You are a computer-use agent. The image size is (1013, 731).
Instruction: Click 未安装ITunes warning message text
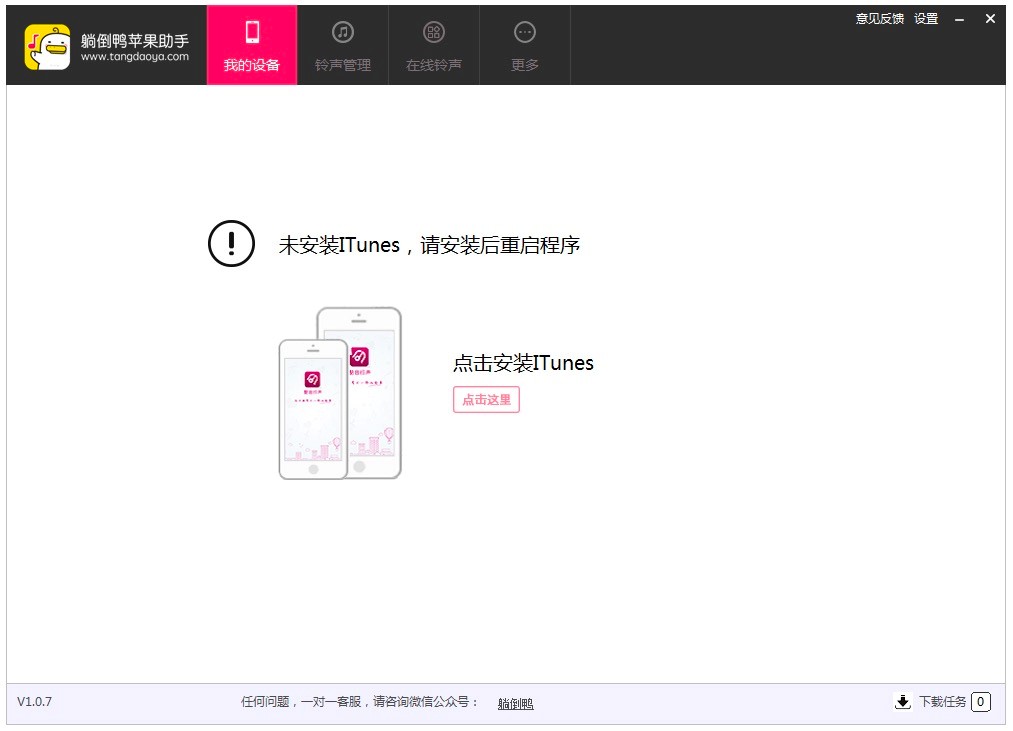(x=429, y=245)
